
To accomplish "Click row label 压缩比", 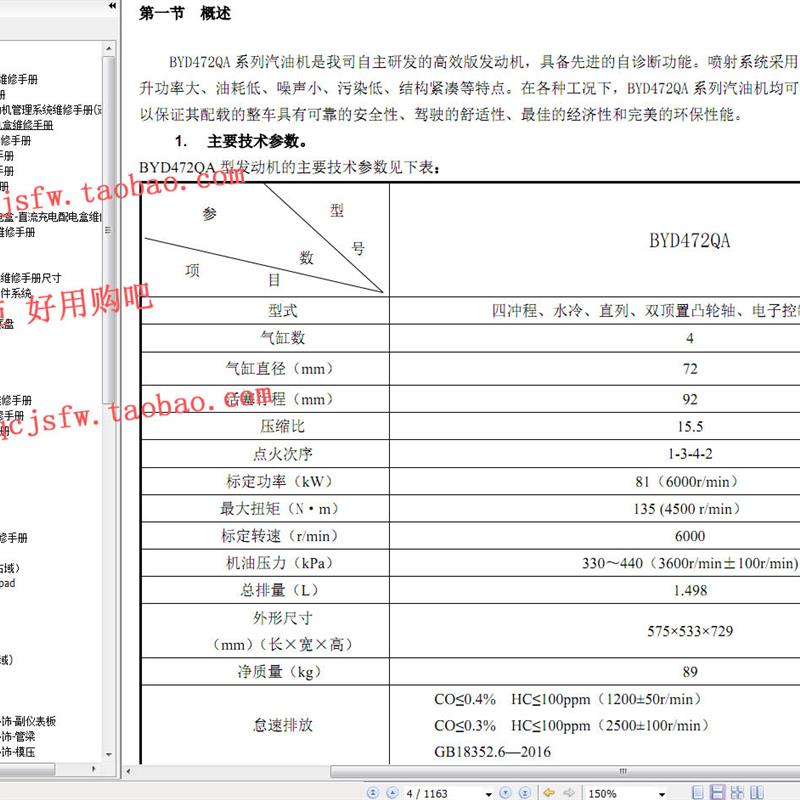I will (x=282, y=426).
